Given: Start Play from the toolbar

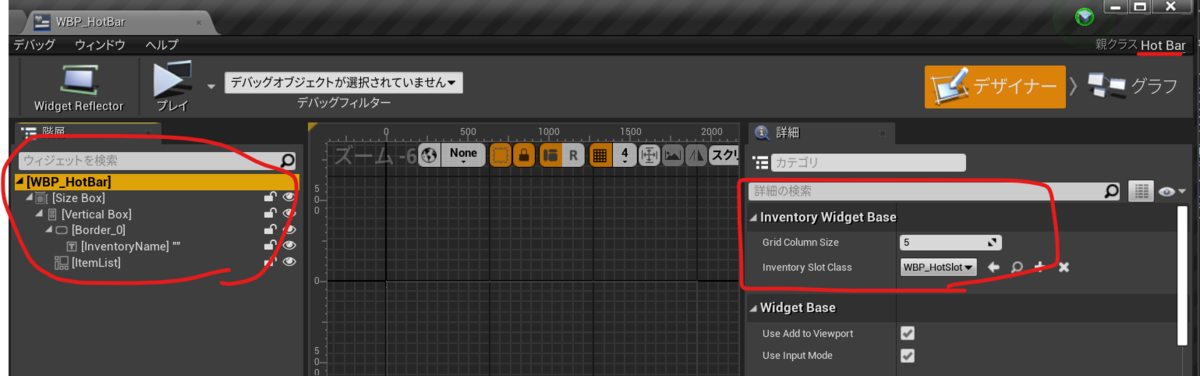Looking at the screenshot, I should tap(172, 86).
